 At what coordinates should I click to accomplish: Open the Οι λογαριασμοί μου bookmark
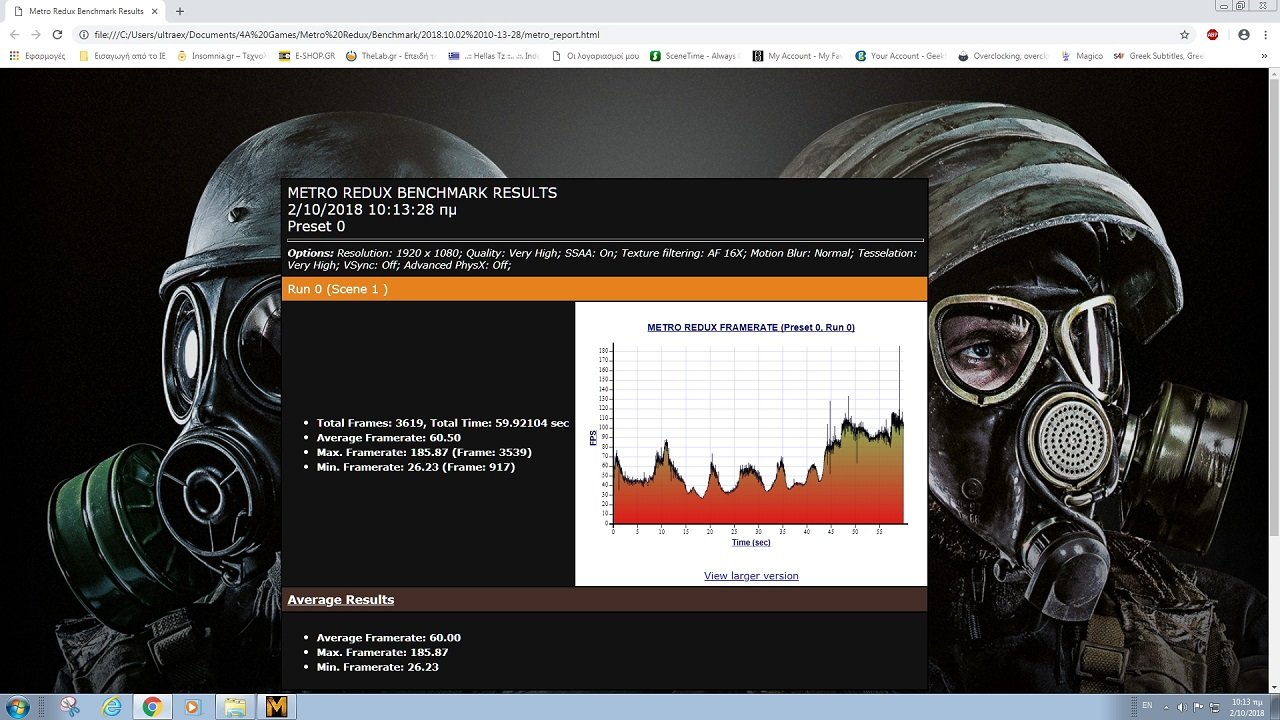coord(596,56)
